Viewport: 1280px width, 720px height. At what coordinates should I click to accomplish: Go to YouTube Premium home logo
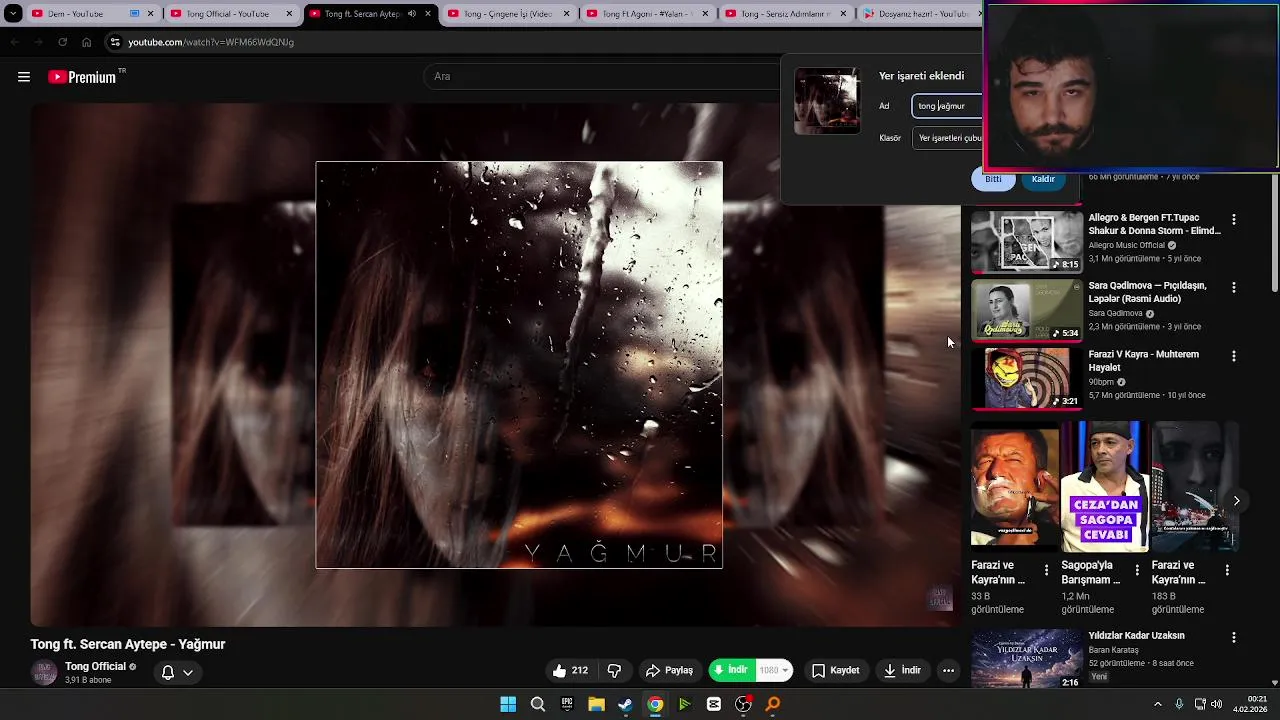point(82,77)
